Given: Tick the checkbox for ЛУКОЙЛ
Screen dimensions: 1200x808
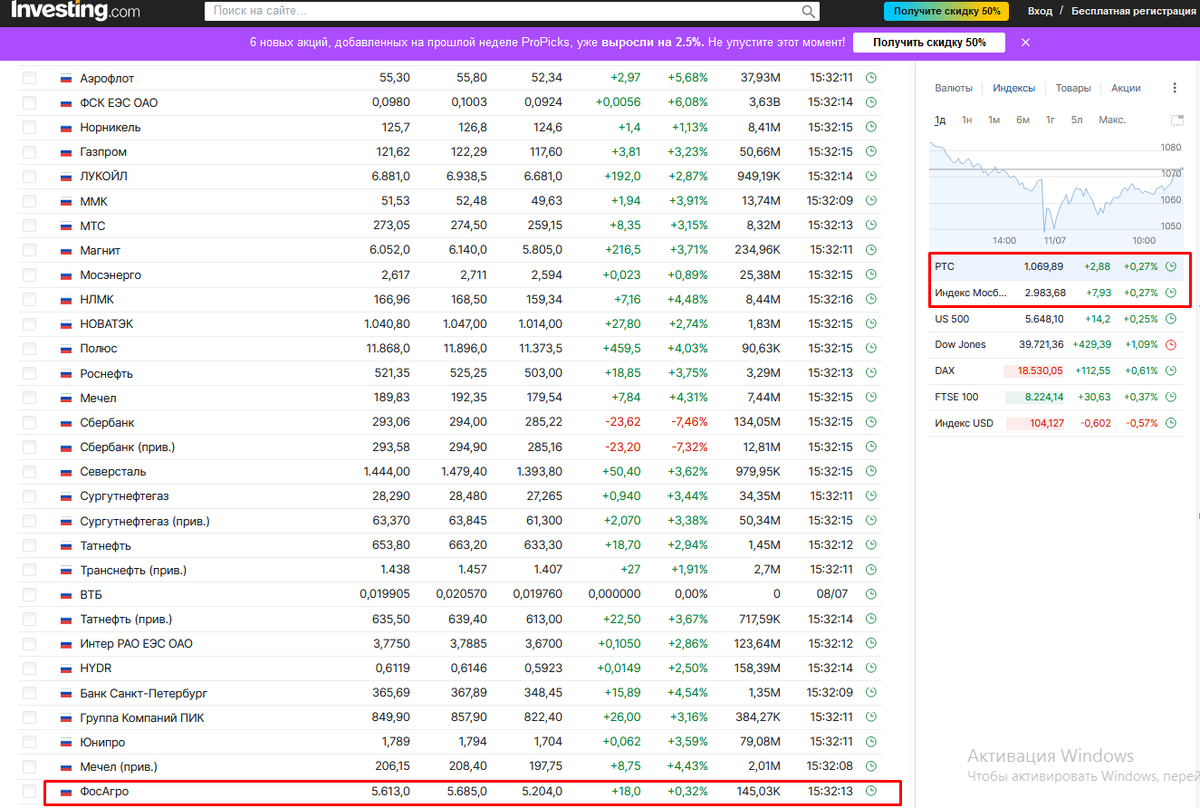Looking at the screenshot, I should pos(29,177).
